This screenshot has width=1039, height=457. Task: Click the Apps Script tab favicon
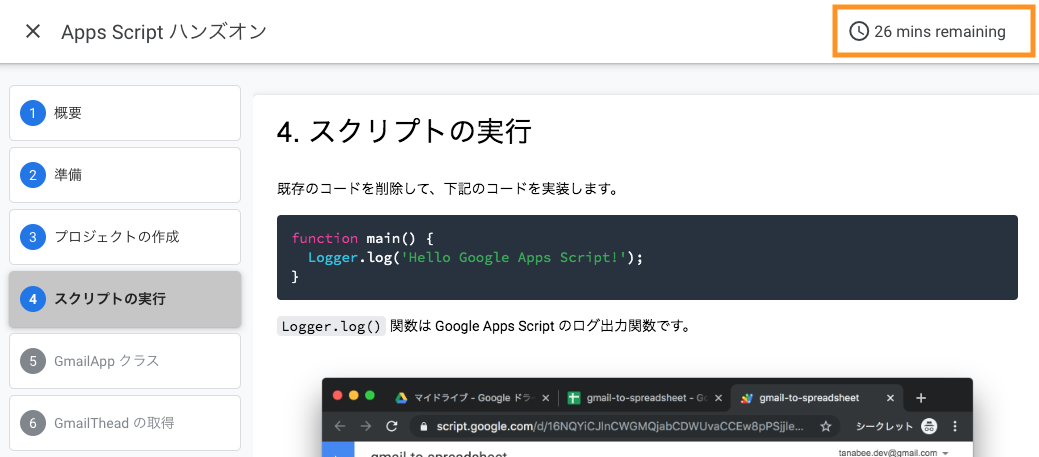747,398
